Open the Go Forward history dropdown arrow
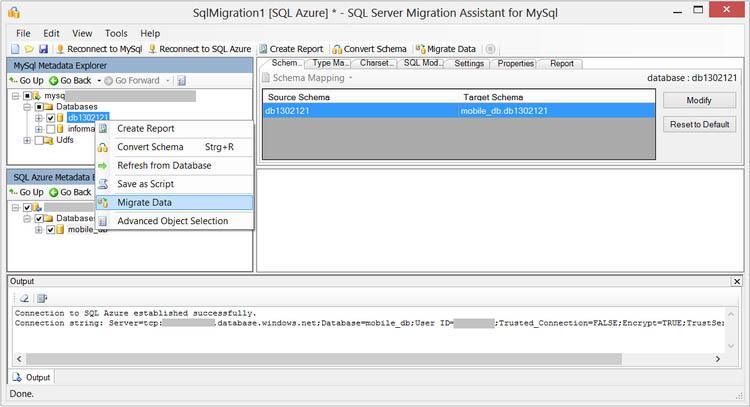This screenshot has width=750, height=407. coord(168,80)
